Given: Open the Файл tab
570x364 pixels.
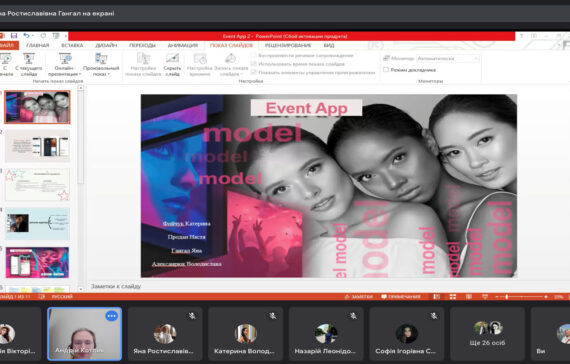Looking at the screenshot, I should point(7,45).
